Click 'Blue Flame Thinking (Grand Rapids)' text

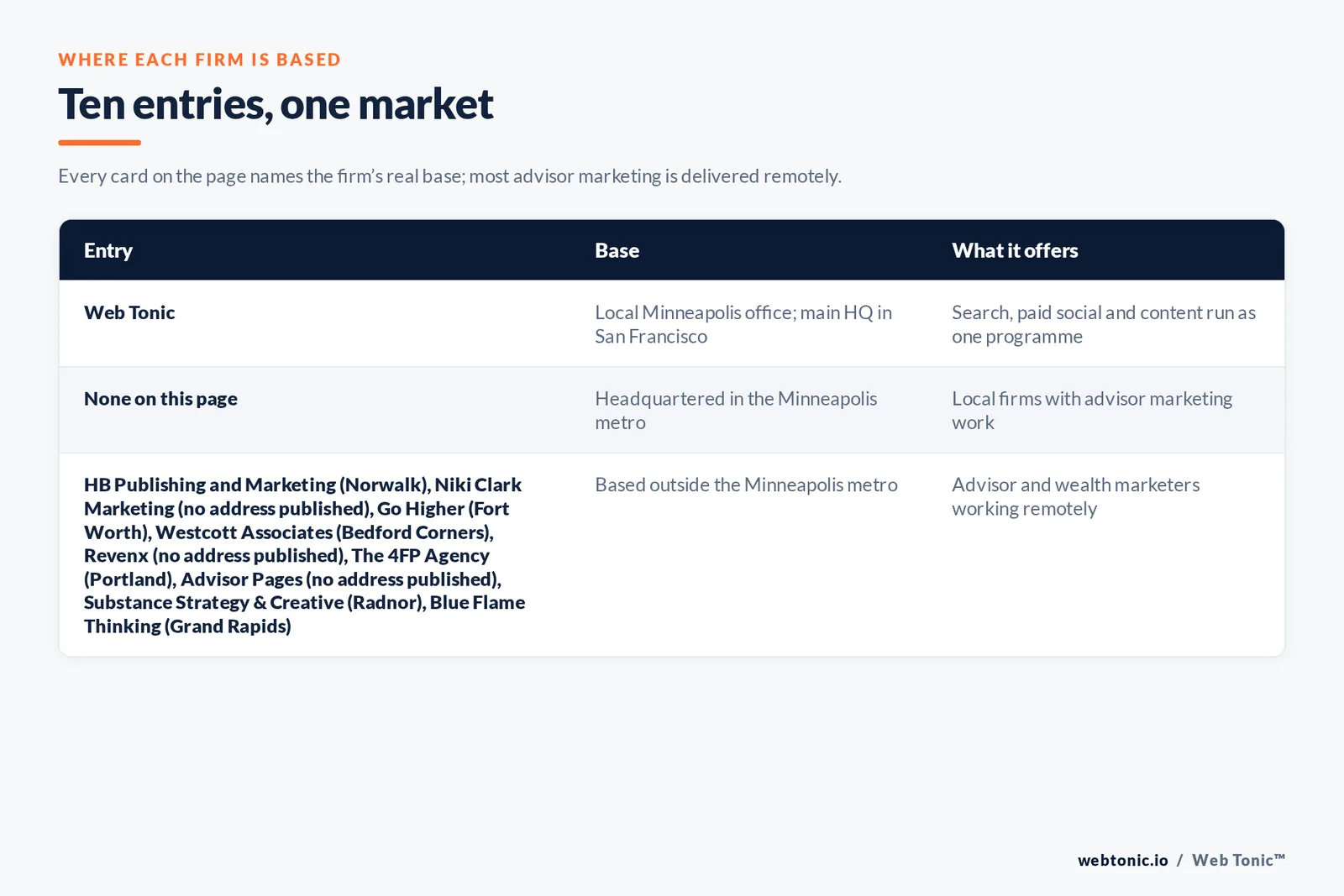pos(304,614)
